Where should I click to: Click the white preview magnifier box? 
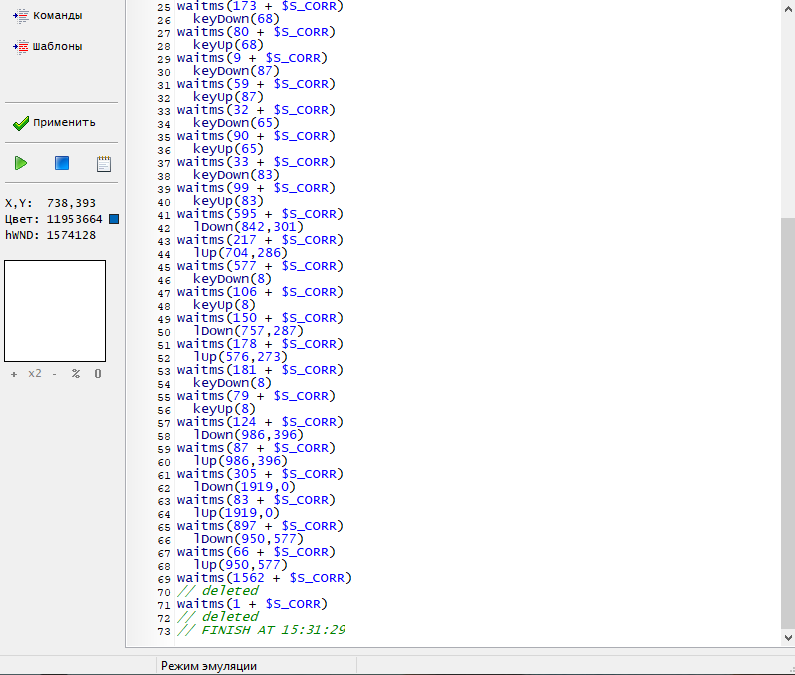(55, 311)
